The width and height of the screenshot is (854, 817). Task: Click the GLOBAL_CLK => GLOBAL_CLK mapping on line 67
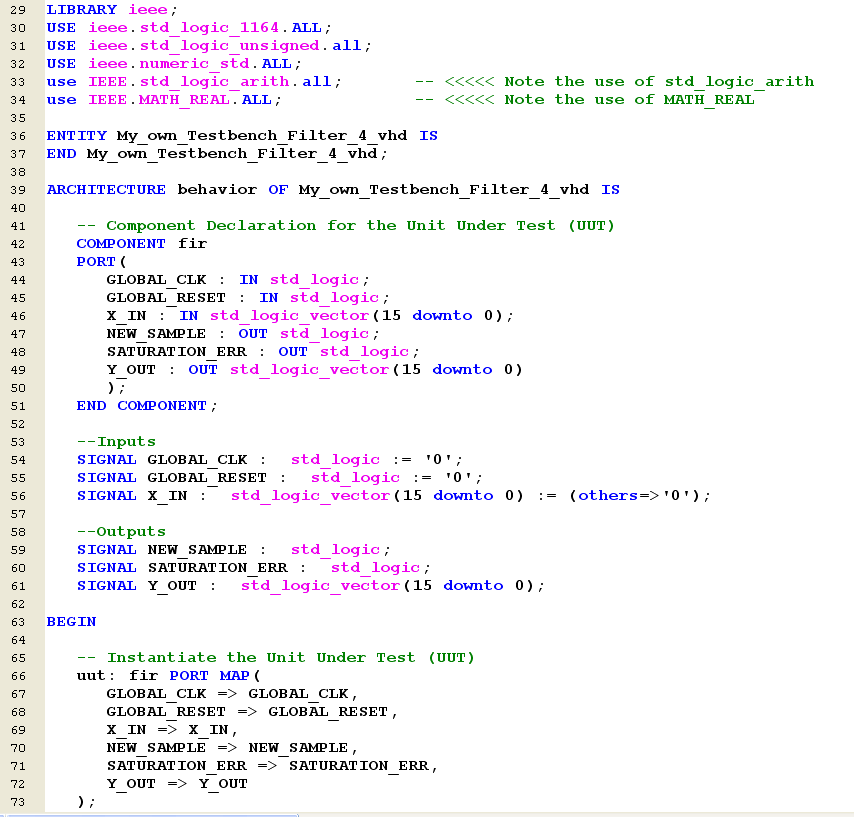227,694
